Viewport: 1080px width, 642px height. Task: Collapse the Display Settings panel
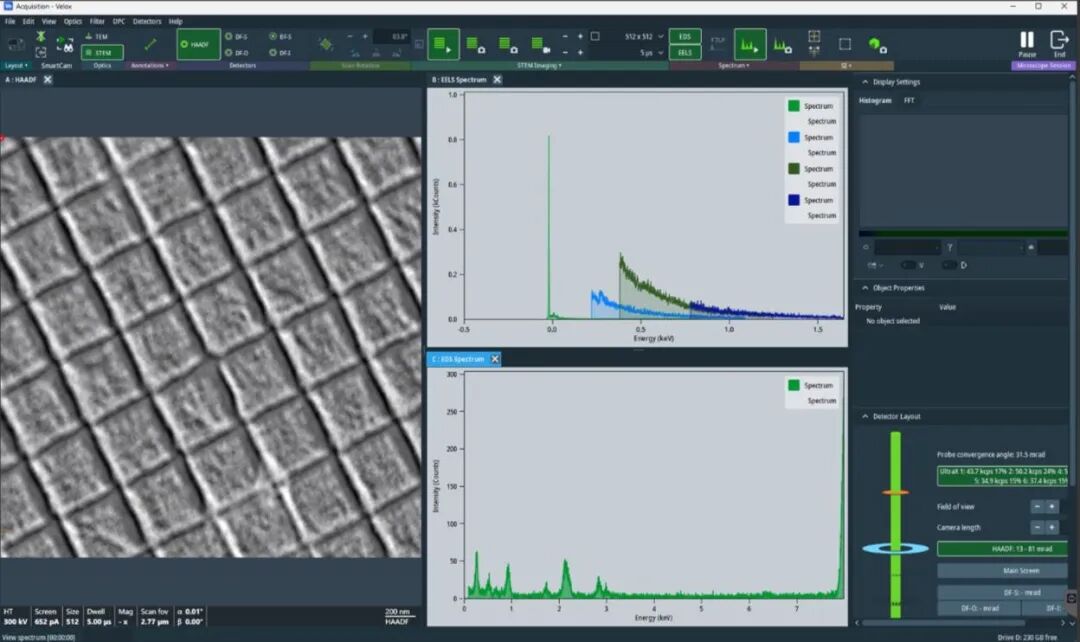tap(864, 82)
